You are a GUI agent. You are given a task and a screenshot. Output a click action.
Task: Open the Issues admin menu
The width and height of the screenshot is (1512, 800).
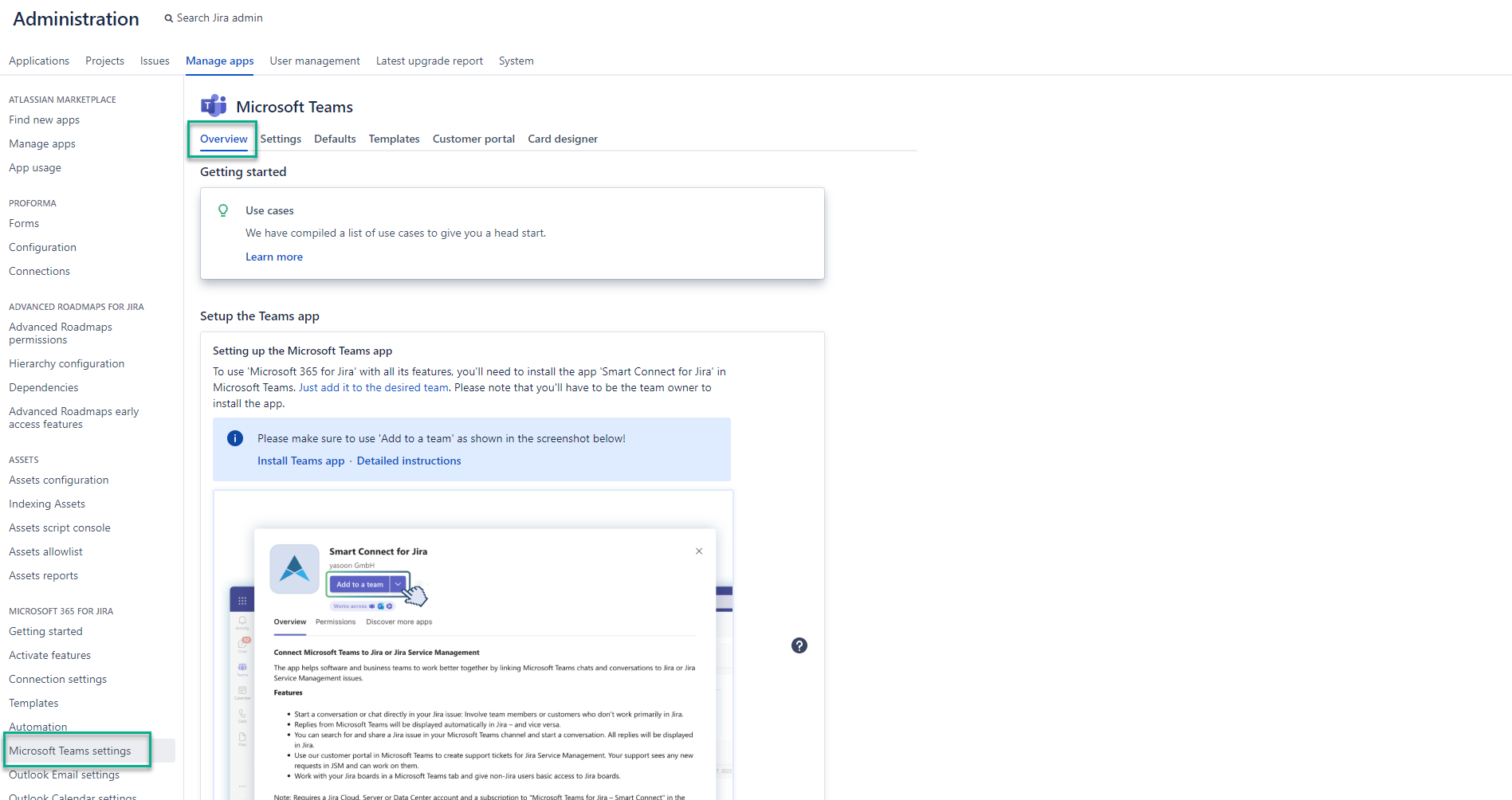point(155,61)
